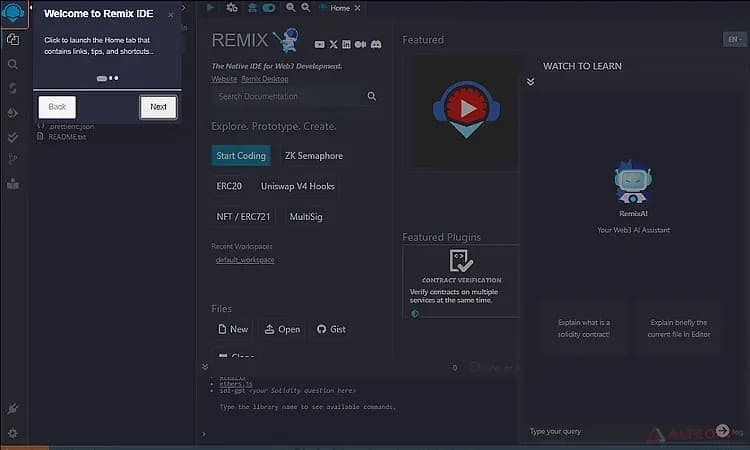Click Back in the welcome tour
Viewport: 750px width, 450px height.
(x=57, y=107)
